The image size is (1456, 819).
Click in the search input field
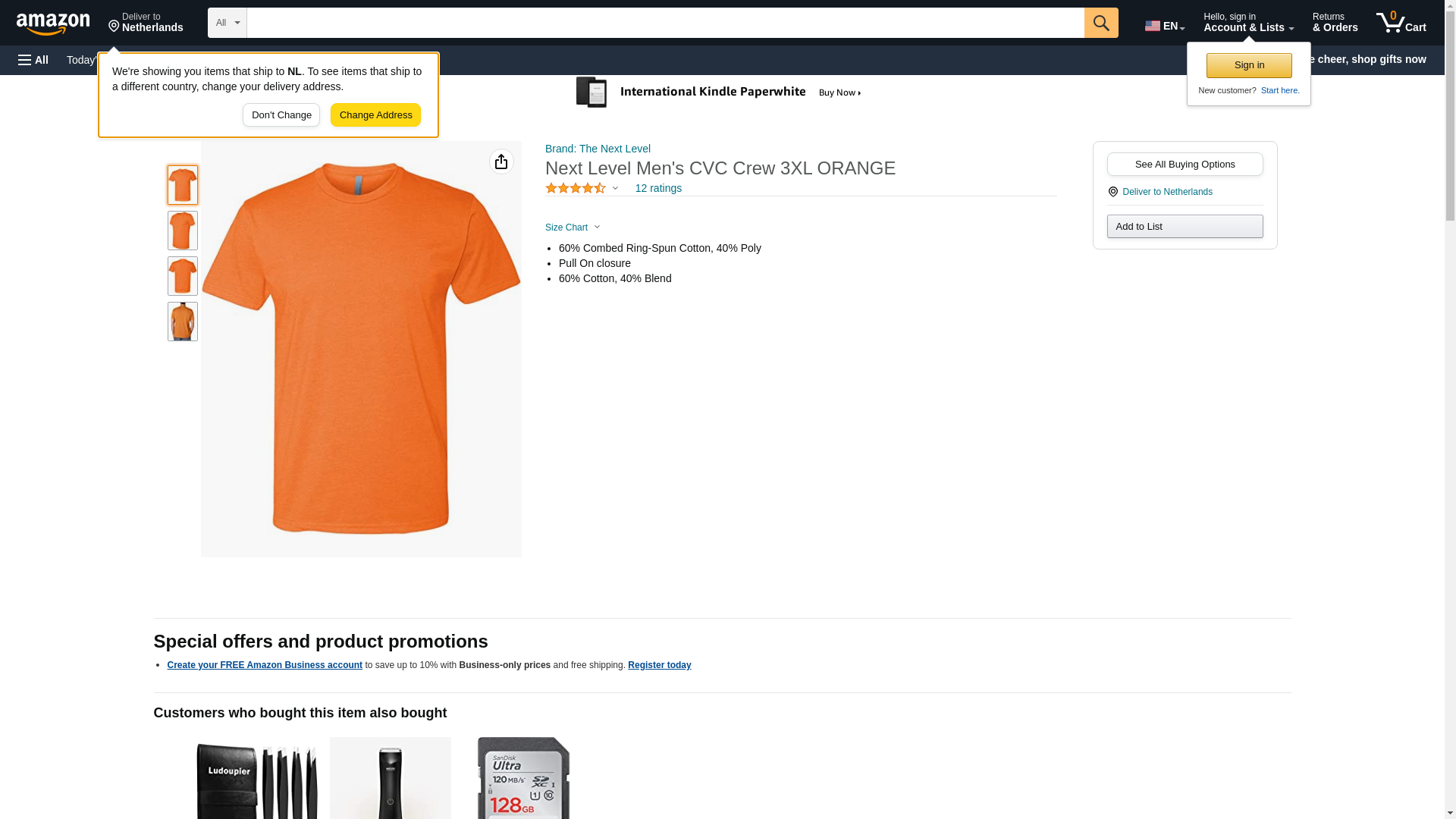(664, 23)
